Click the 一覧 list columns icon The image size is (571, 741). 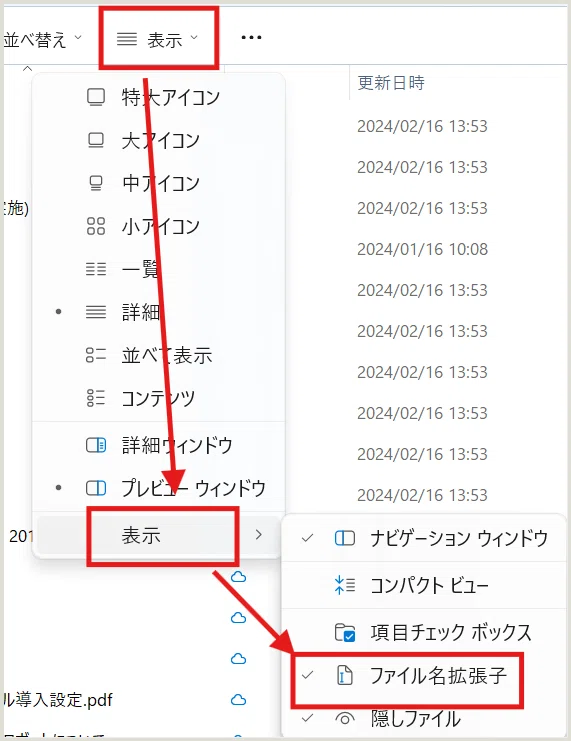click(x=96, y=269)
